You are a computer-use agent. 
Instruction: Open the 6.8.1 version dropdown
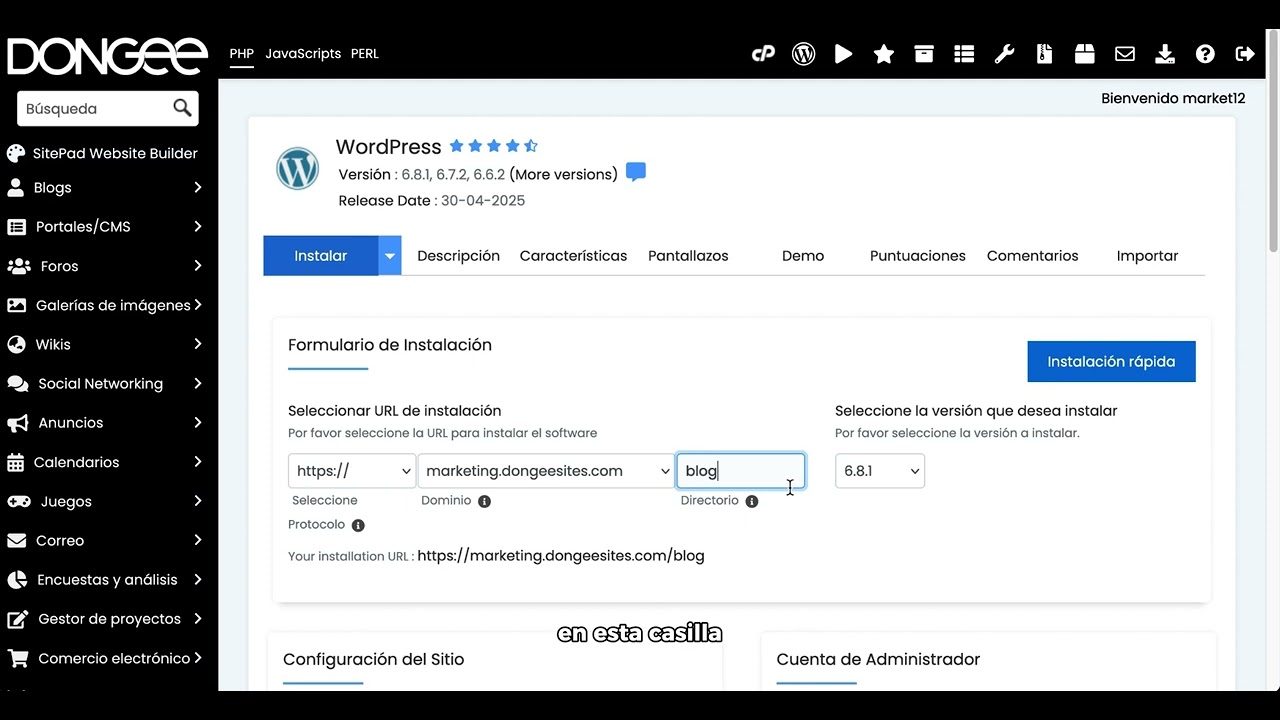tap(880, 471)
